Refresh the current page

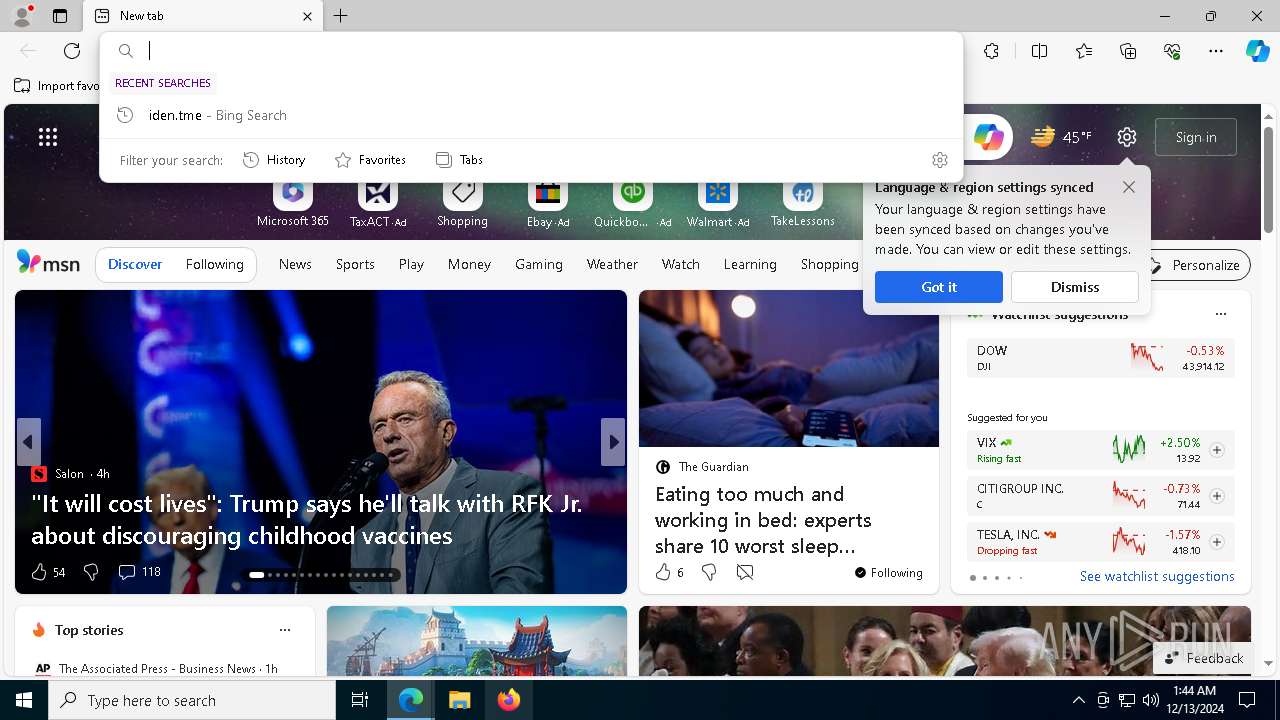coord(72,51)
